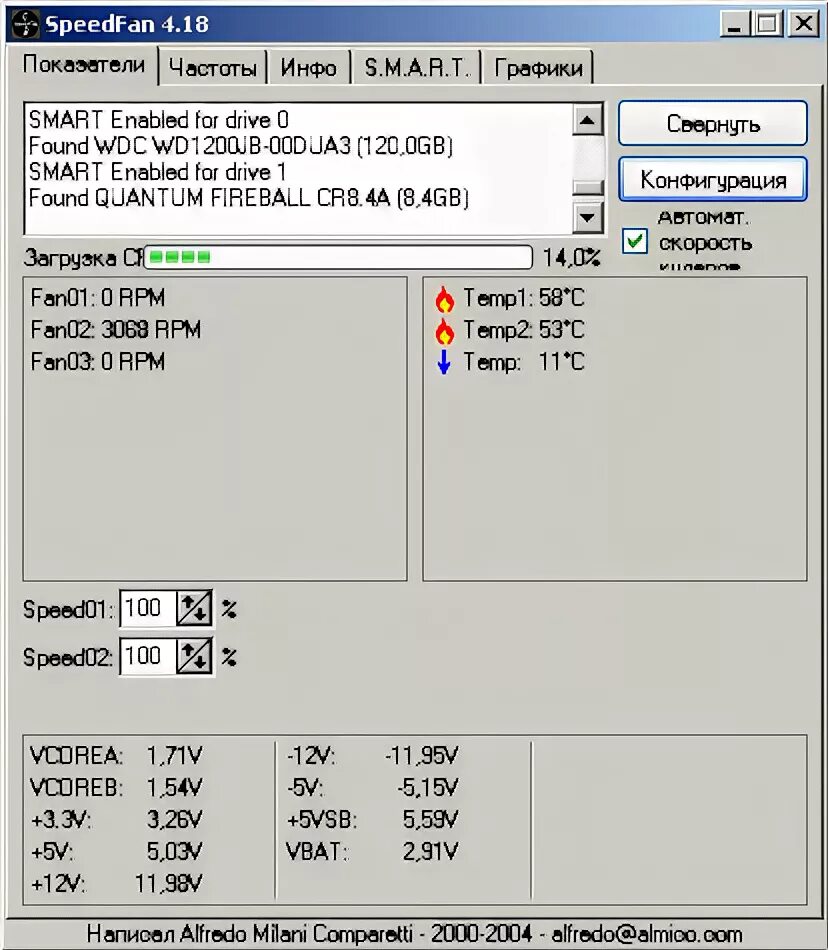The image size is (828, 950).
Task: Click the Temp1: 58°C reading
Action: pyautogui.click(x=524, y=298)
